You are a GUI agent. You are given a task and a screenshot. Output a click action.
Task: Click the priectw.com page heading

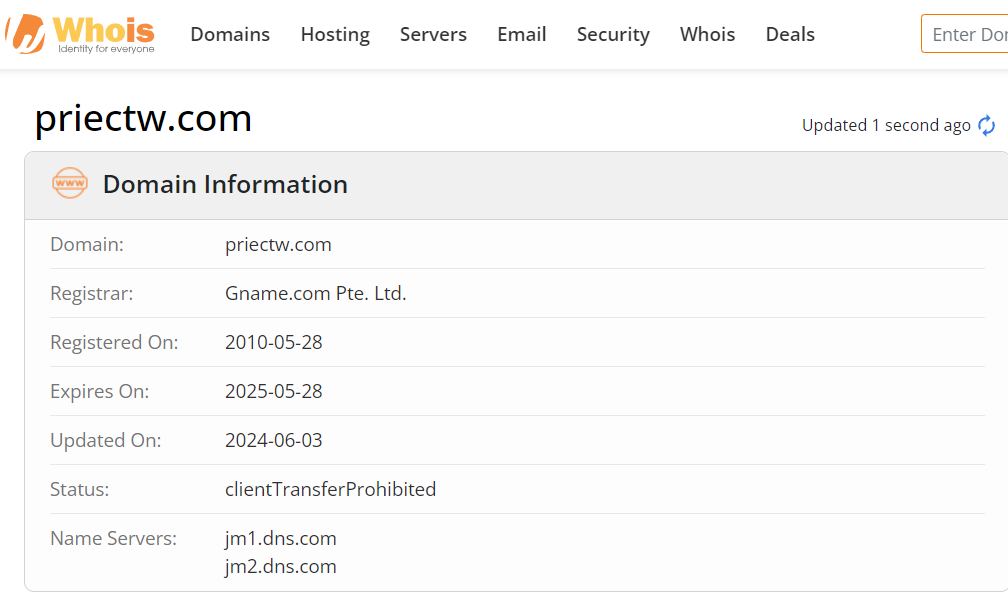(x=143, y=118)
